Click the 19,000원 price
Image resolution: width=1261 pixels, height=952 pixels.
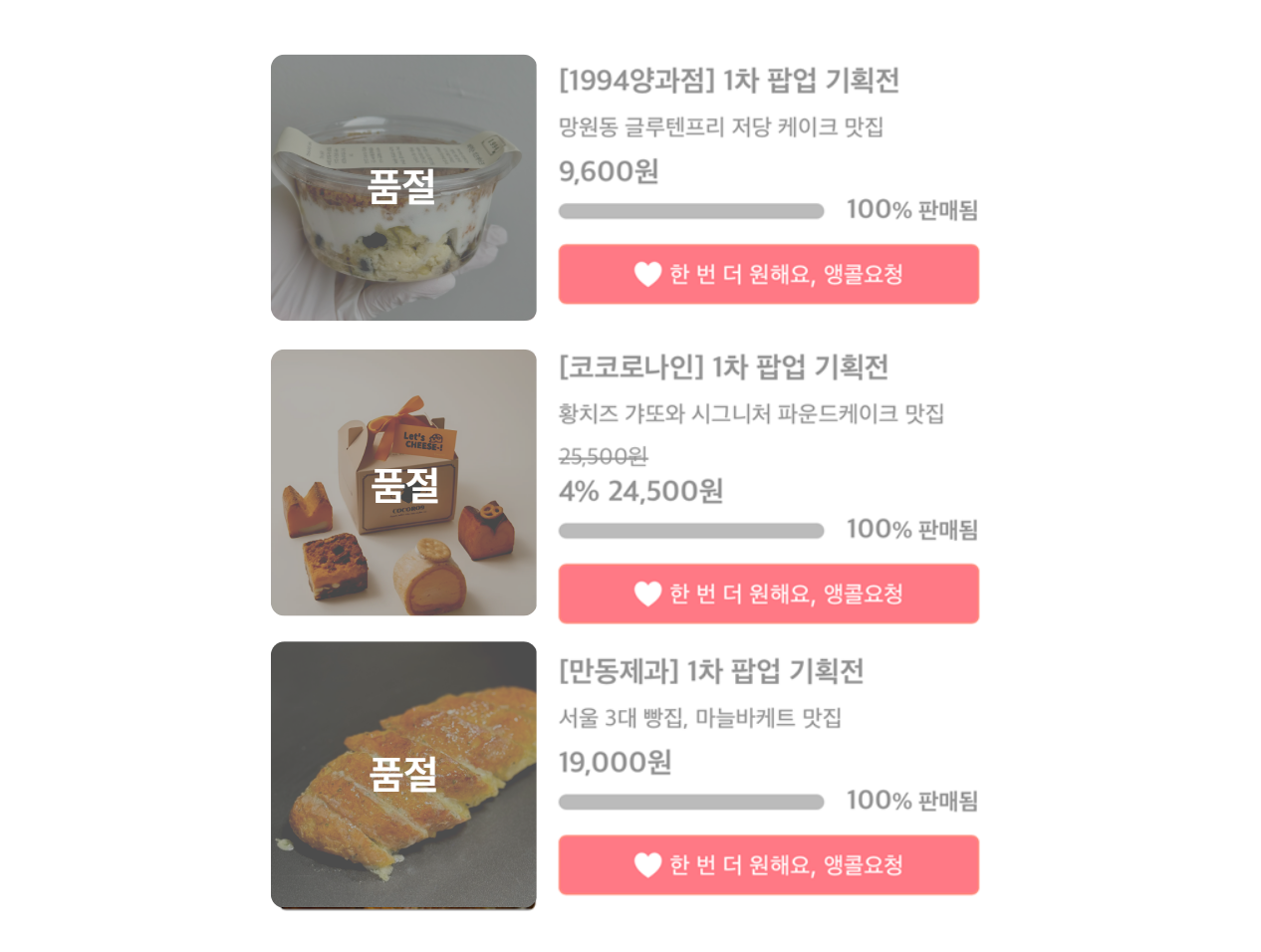(615, 762)
